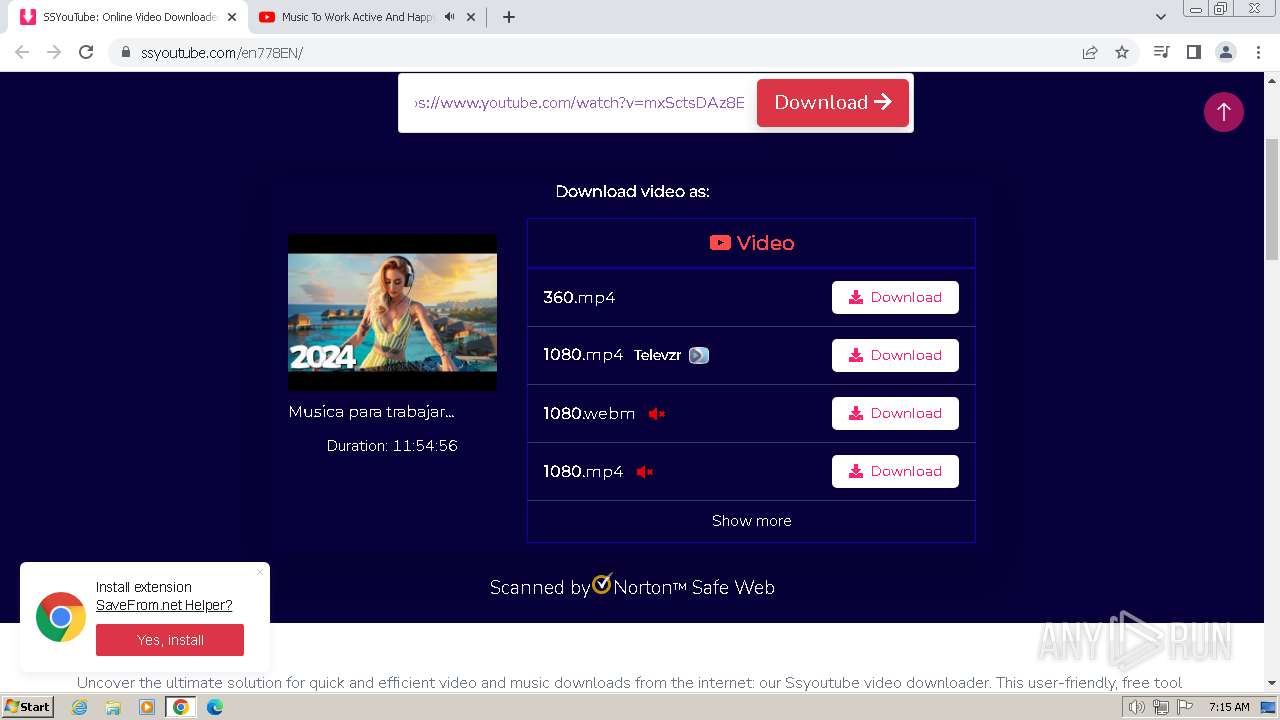Click the Chrome taskbar icon
Screen dimensions: 1280x720
180,707
